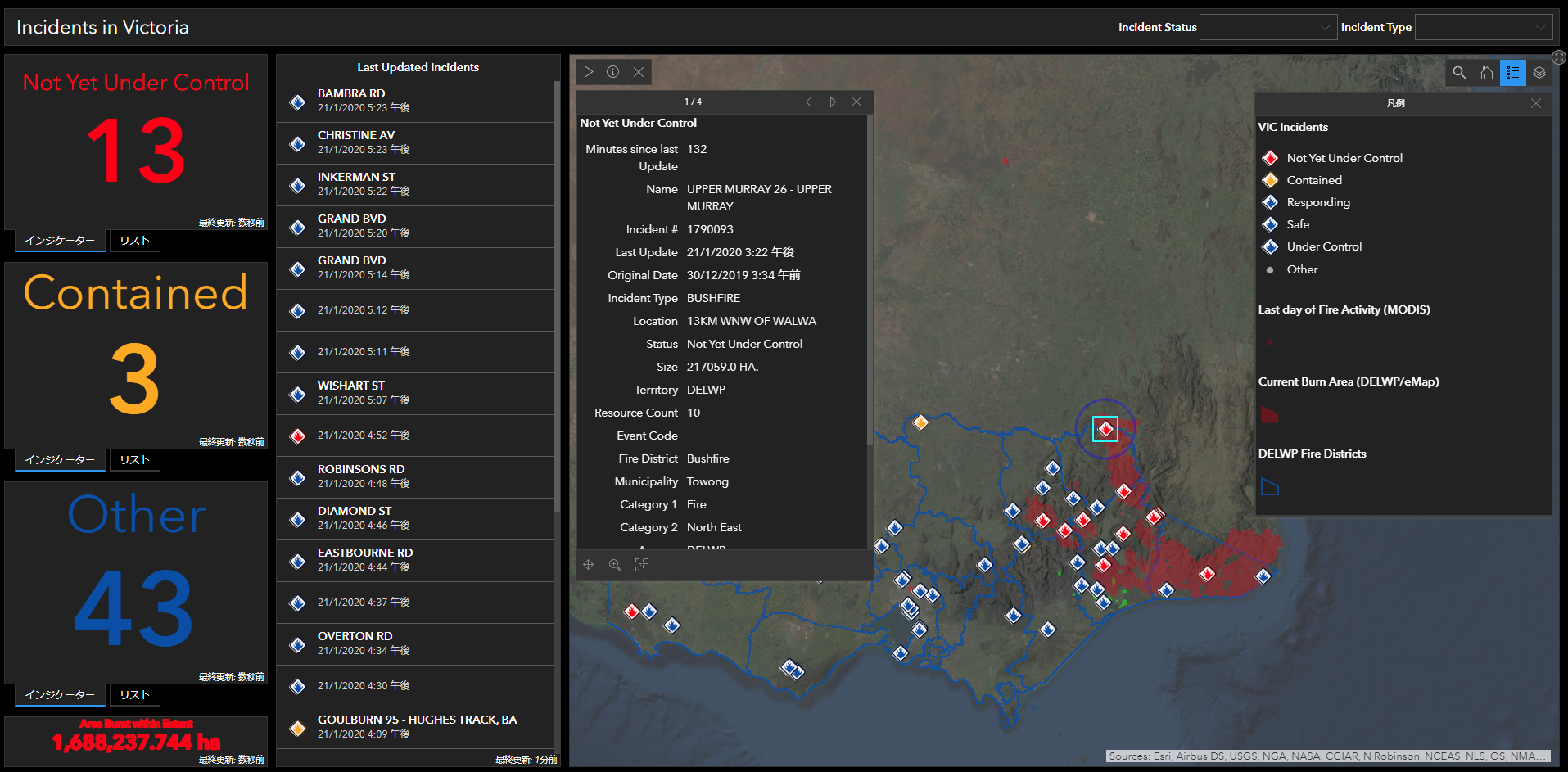Select インジケーター tab under Other

click(60, 695)
